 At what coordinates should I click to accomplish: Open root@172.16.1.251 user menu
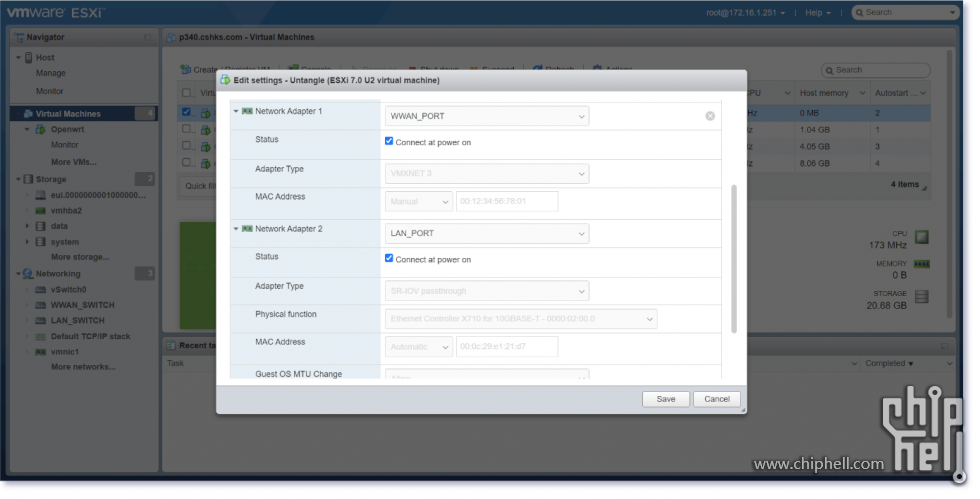[745, 13]
